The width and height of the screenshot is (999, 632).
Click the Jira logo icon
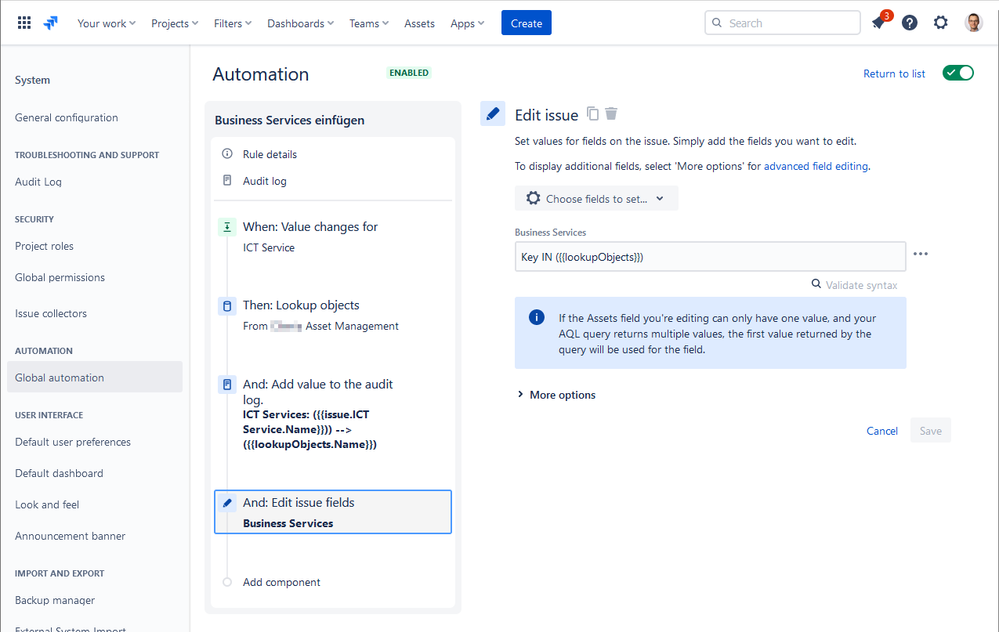51,23
